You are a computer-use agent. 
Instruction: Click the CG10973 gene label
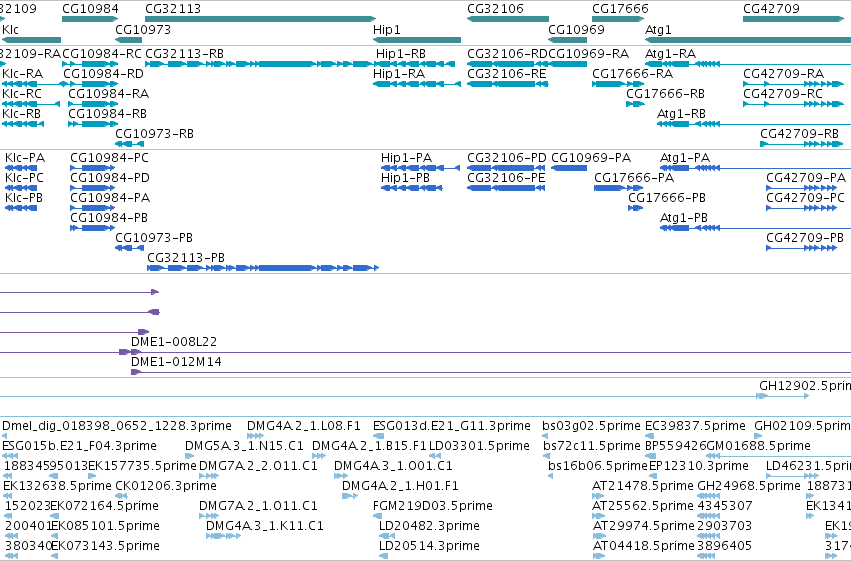click(x=143, y=30)
